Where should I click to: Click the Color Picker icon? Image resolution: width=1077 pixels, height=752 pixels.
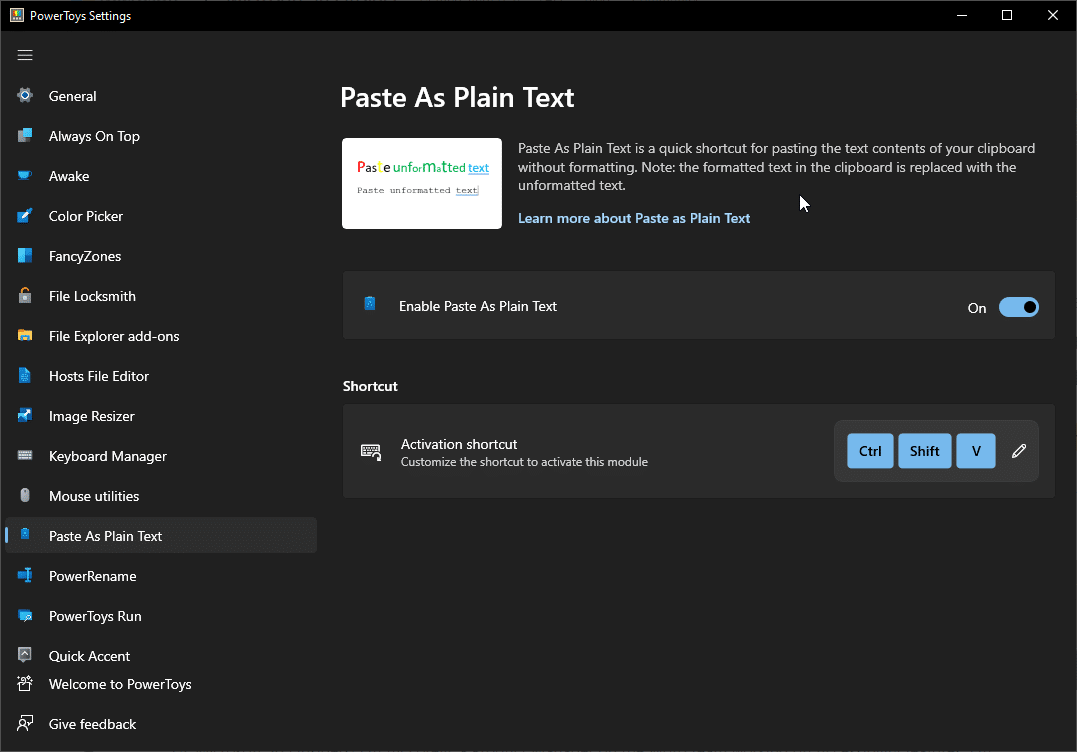click(25, 216)
